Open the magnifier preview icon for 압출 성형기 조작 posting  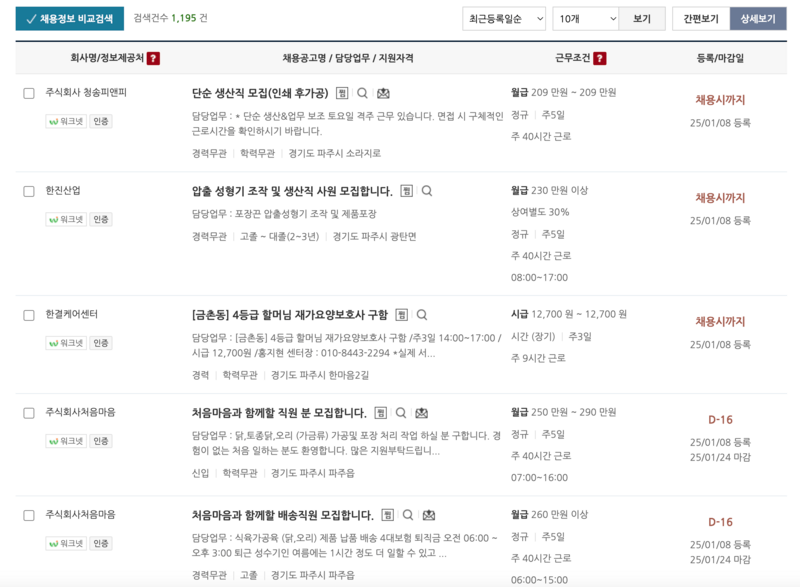coord(427,192)
